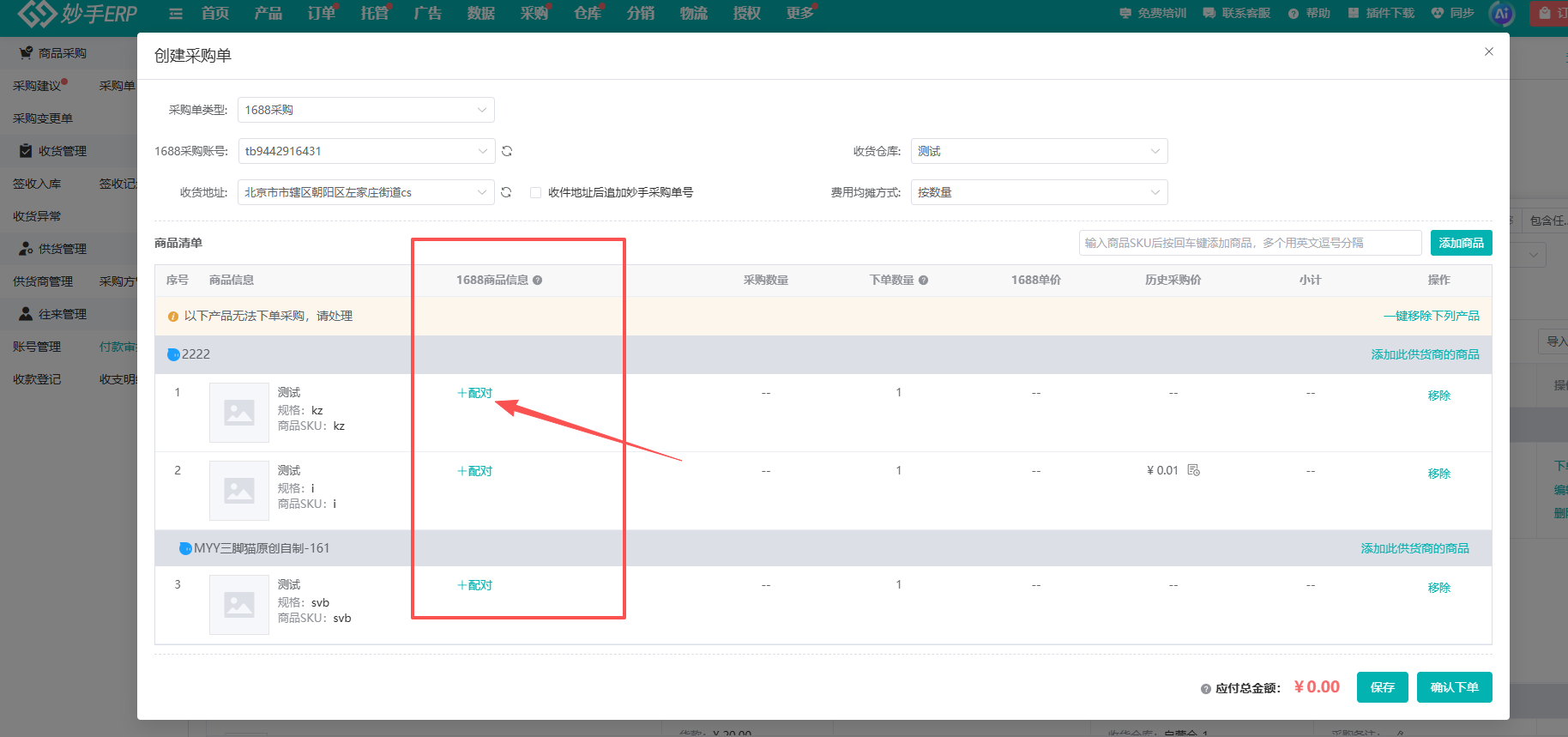Remove the svb SKU product row

point(1439,588)
